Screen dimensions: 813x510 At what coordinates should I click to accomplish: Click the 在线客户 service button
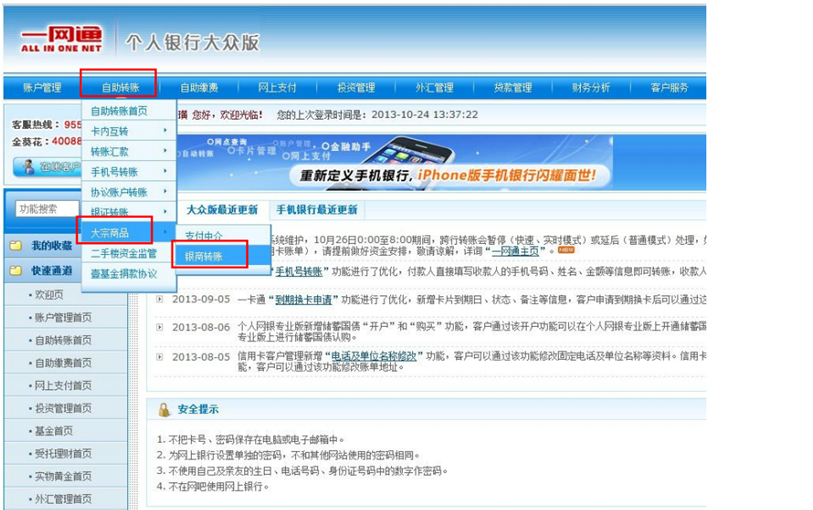[x=47, y=167]
